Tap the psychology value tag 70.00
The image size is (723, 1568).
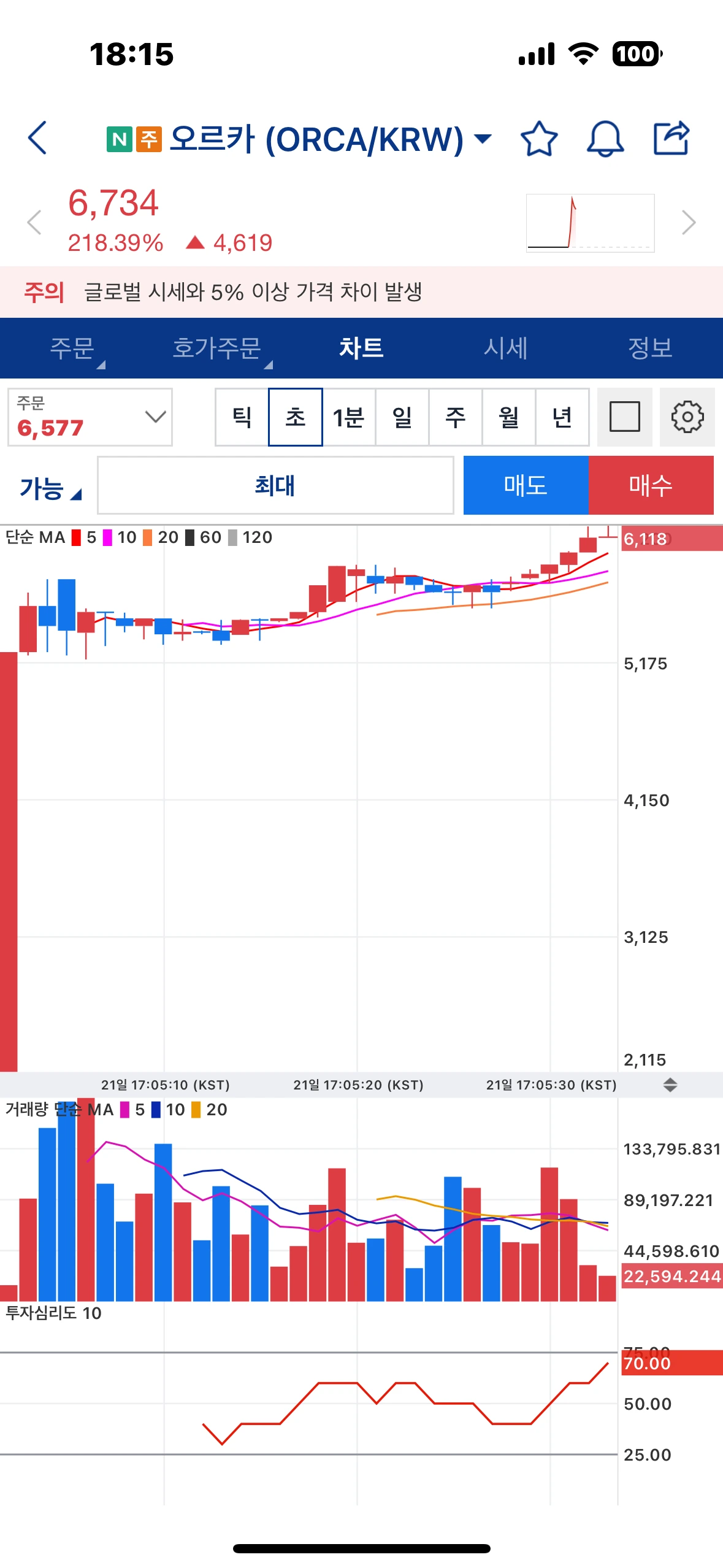671,1363
